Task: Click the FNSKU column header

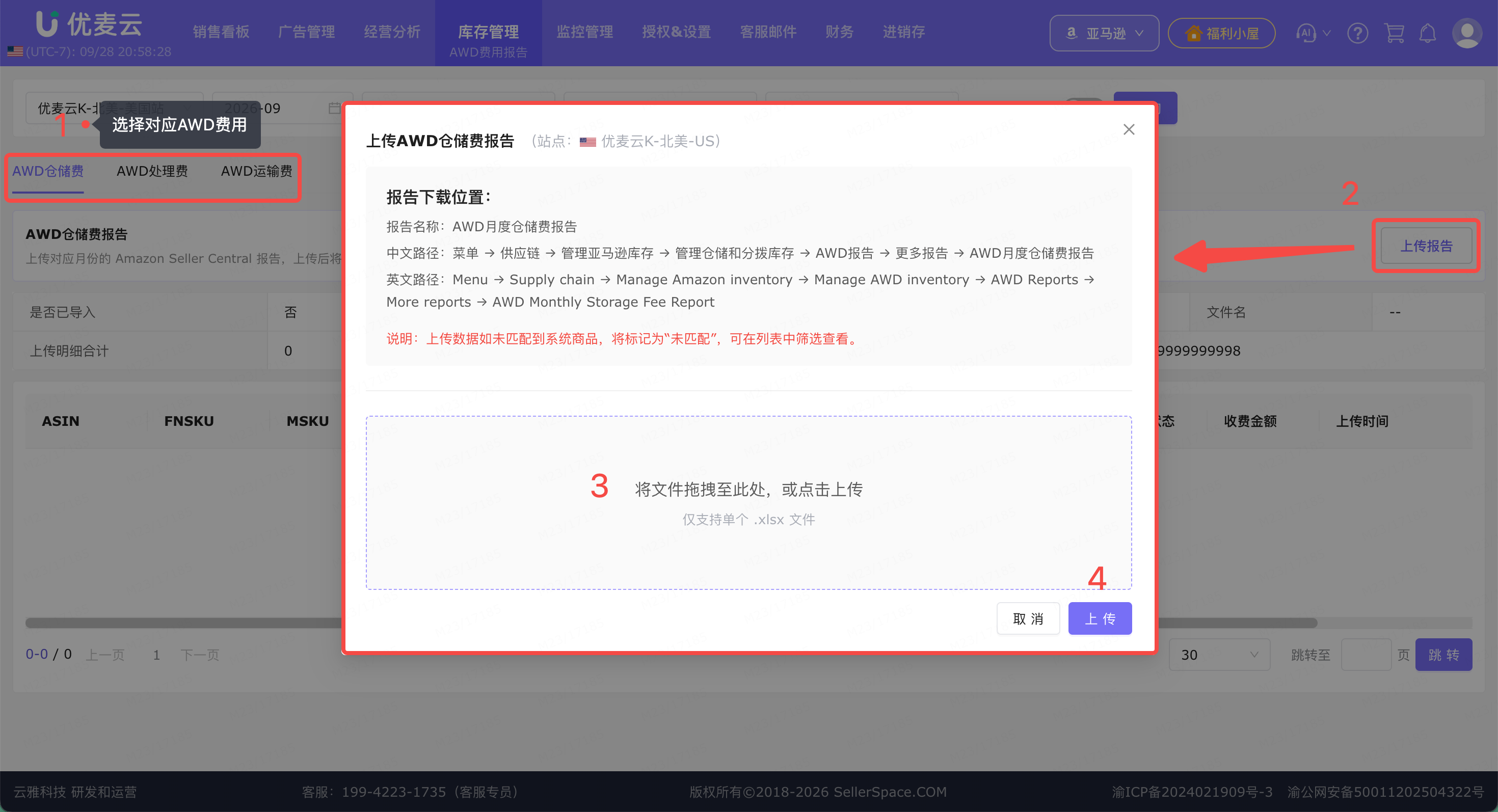Action: coord(189,421)
